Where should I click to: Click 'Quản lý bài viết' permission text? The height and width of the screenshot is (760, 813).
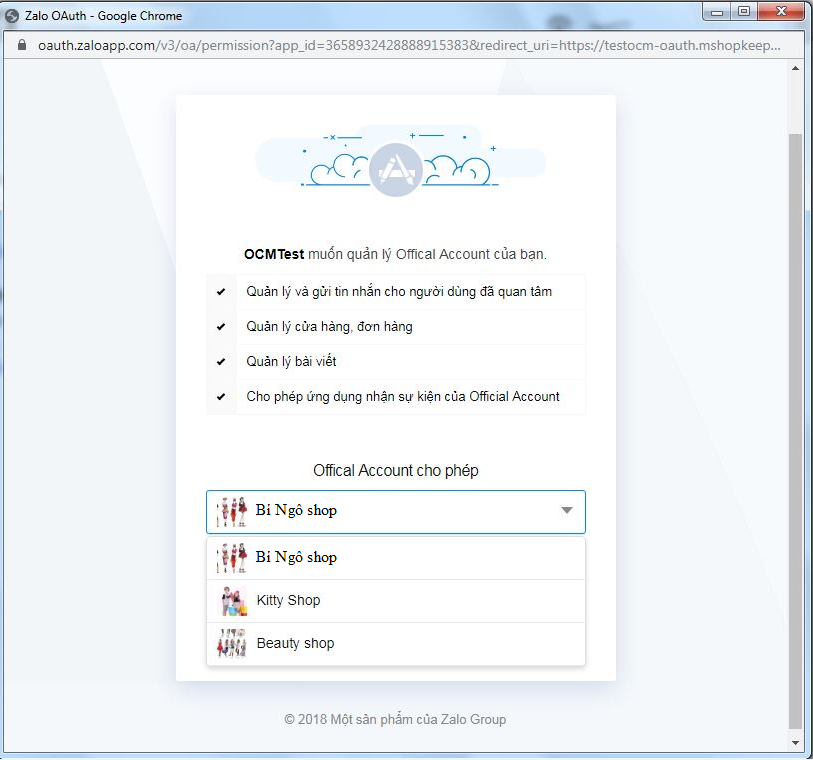[x=291, y=361]
